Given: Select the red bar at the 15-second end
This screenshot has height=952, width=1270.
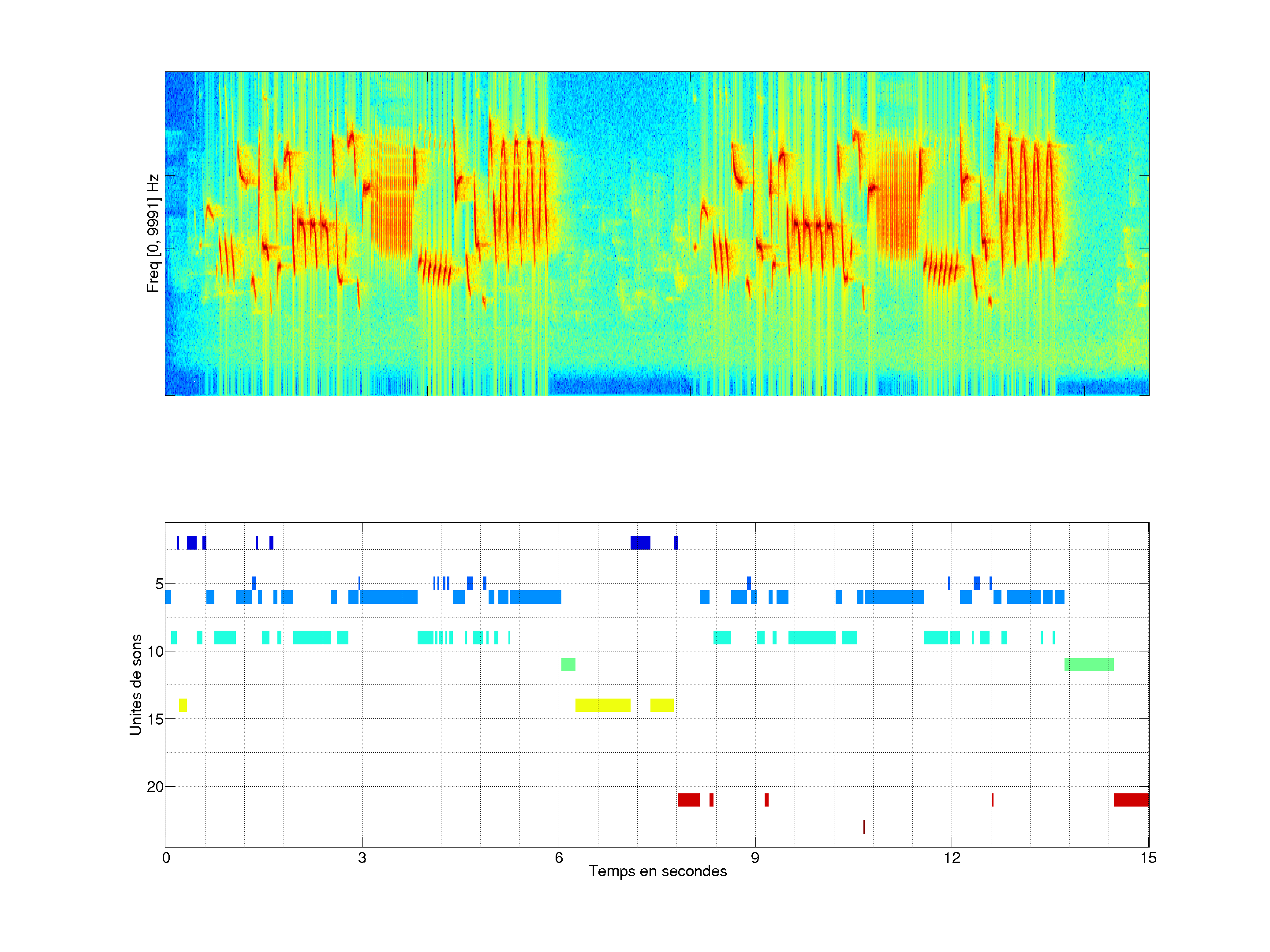Looking at the screenshot, I should tap(1131, 800).
